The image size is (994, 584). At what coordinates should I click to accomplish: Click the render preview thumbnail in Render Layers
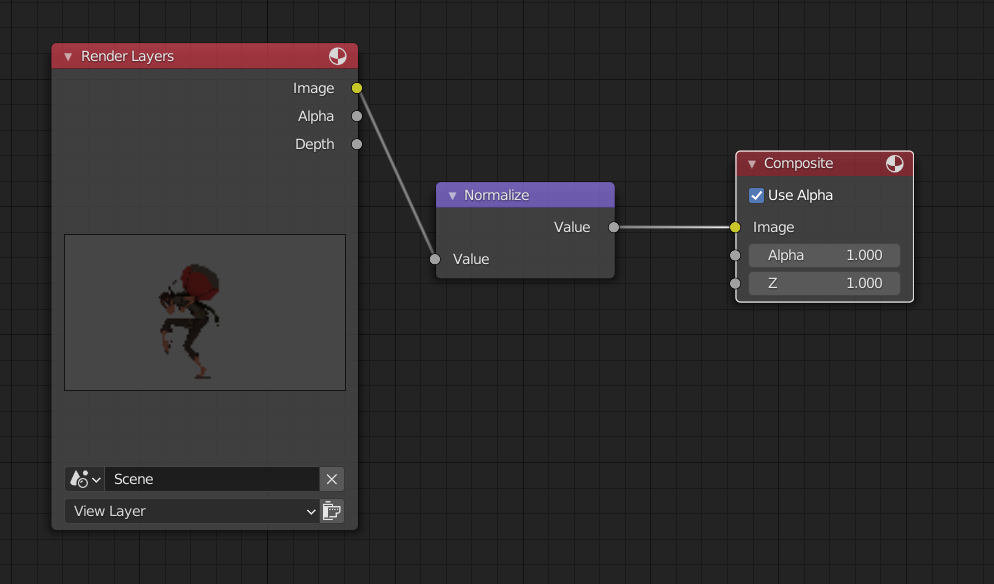coord(204,312)
